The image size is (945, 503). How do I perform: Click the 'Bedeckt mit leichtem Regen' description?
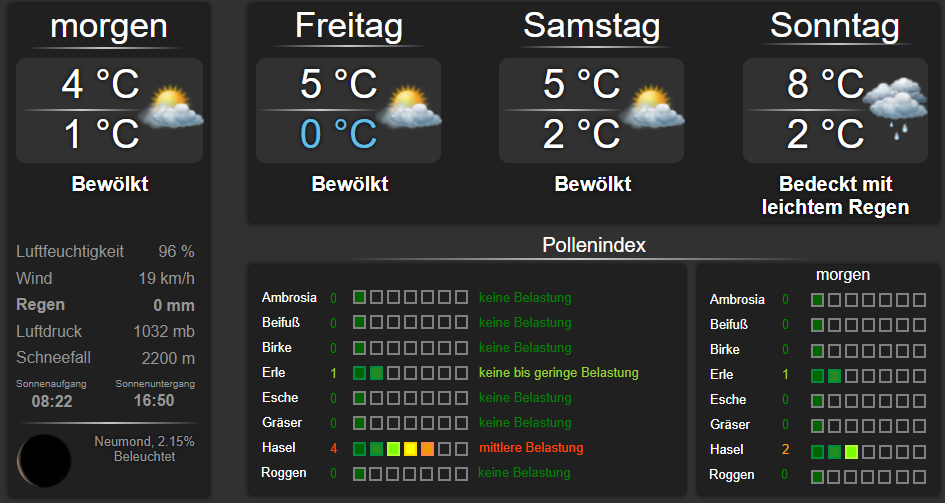835,195
